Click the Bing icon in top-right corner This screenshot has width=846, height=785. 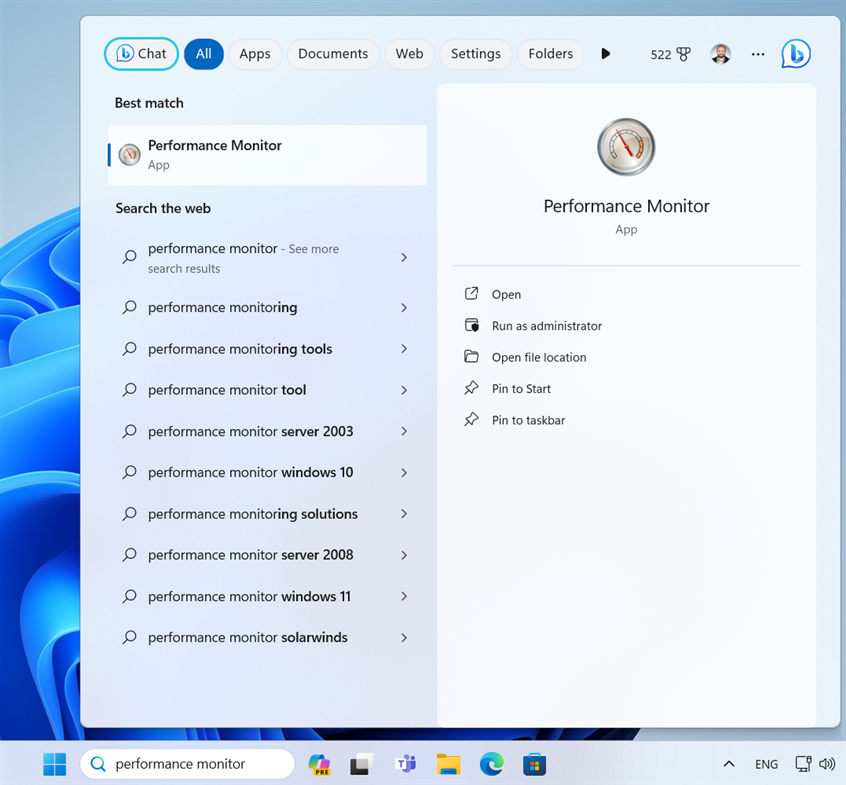795,54
